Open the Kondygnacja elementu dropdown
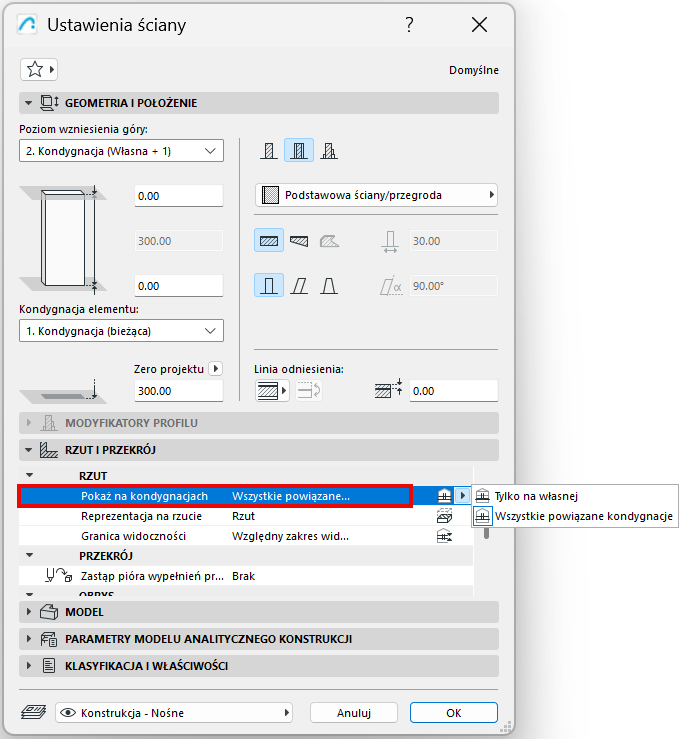The width and height of the screenshot is (681, 739). click(121, 331)
